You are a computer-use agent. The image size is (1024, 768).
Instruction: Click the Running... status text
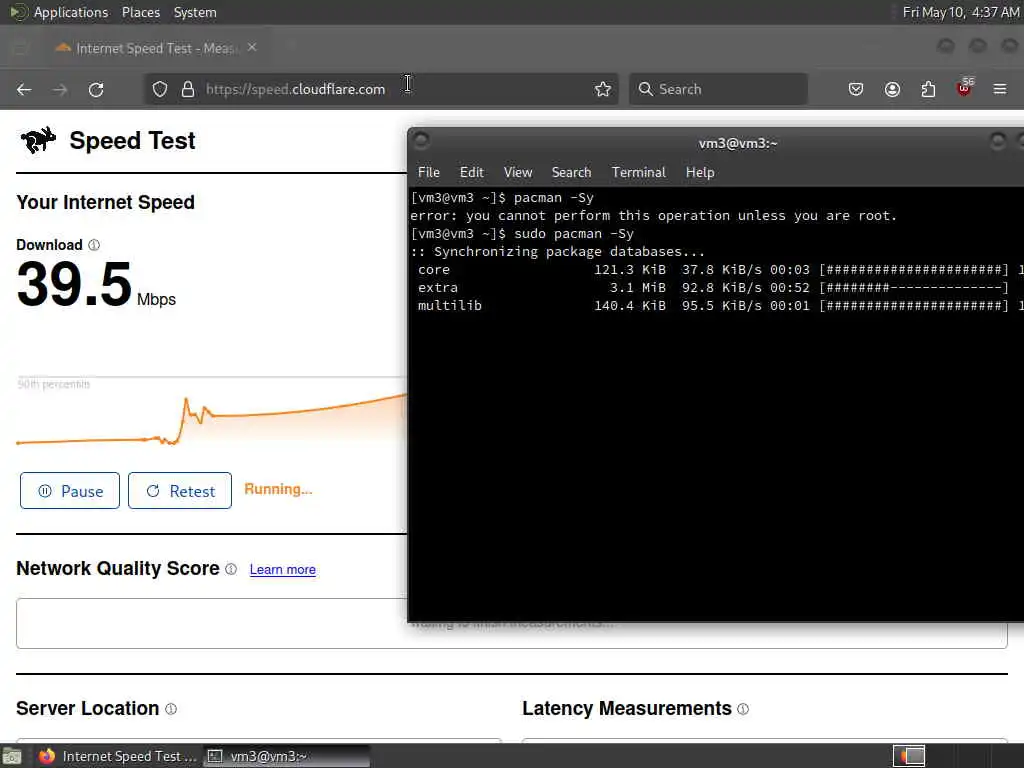[278, 489]
